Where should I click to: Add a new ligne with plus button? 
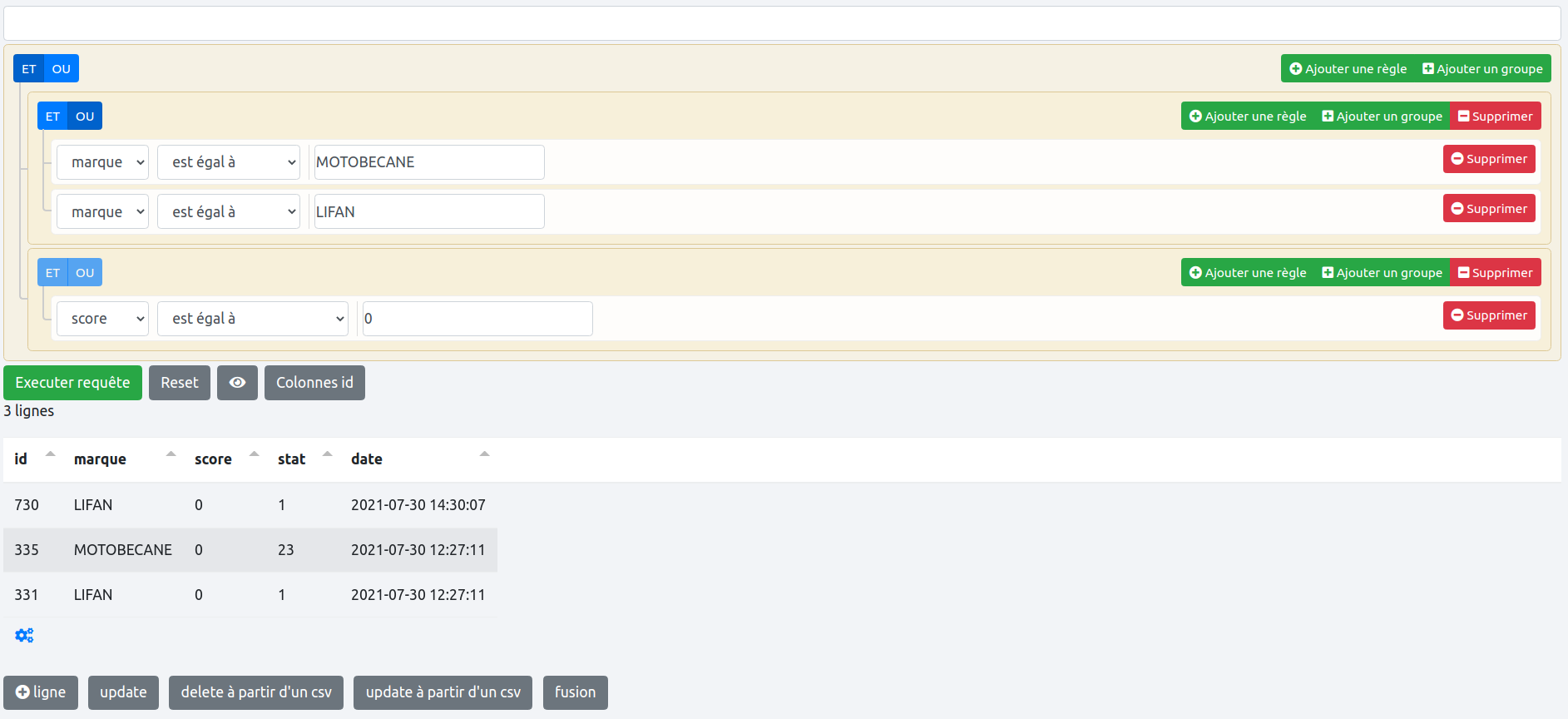(41, 692)
